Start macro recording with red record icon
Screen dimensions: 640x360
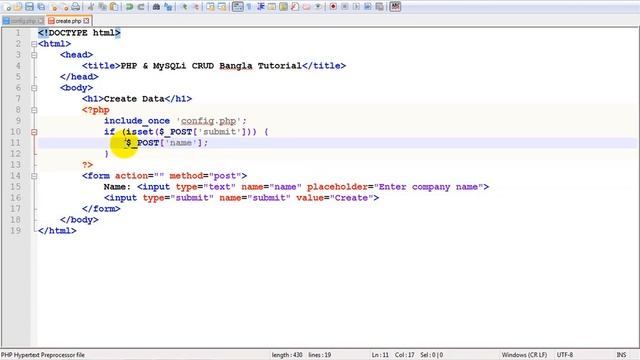pyautogui.click(x=333, y=7)
